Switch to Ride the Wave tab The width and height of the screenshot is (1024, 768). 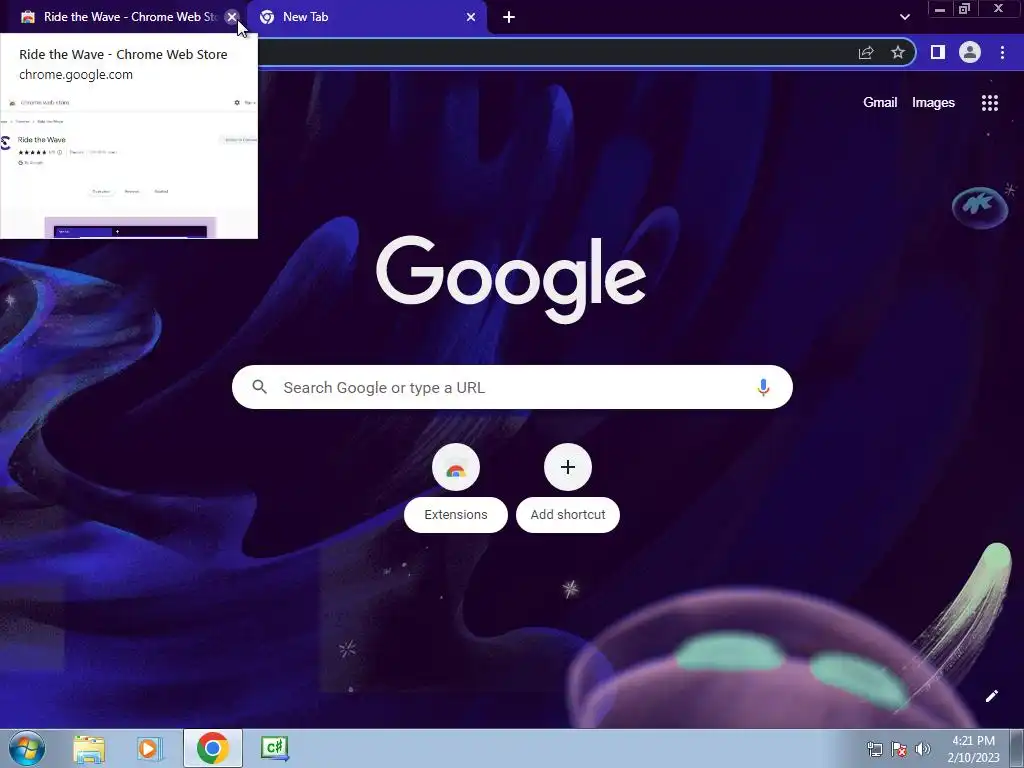[x=123, y=17]
